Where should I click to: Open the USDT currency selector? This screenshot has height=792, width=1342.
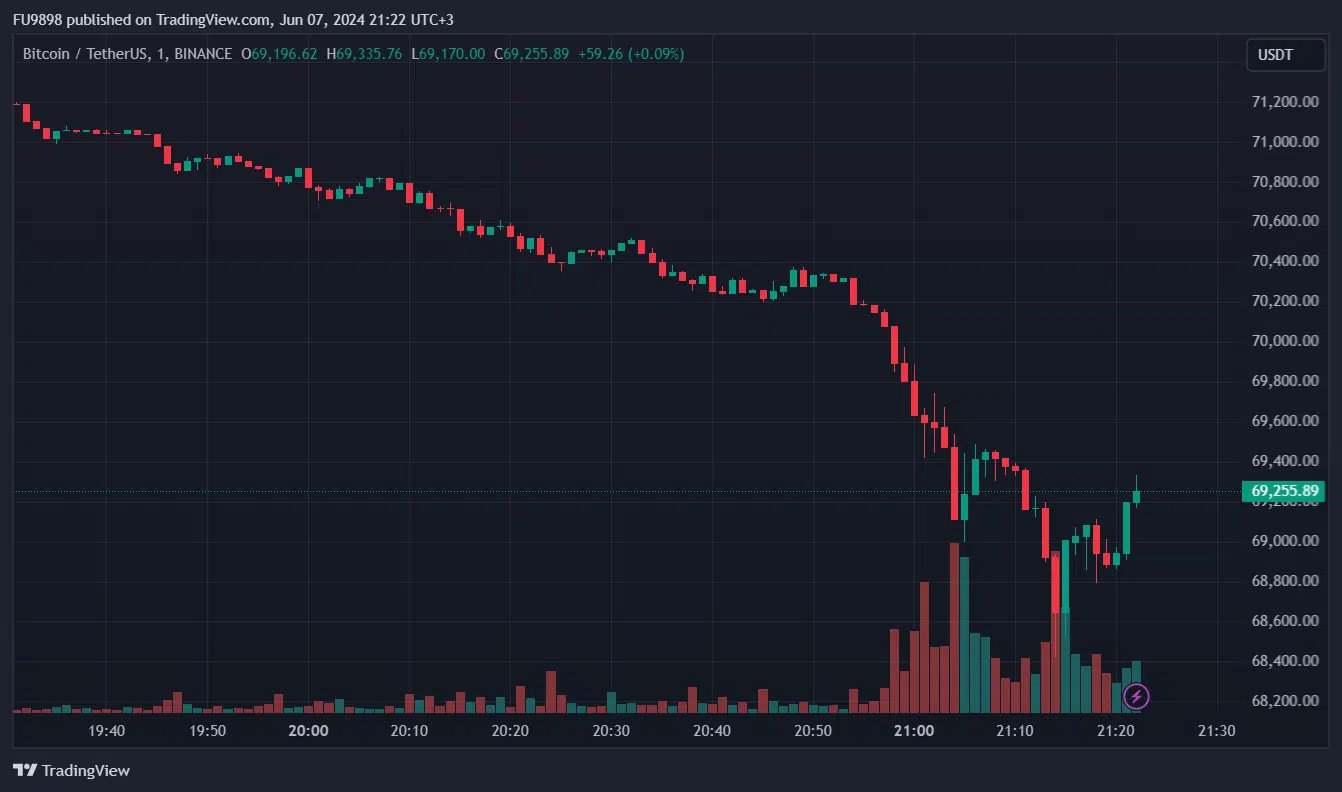coord(1284,55)
